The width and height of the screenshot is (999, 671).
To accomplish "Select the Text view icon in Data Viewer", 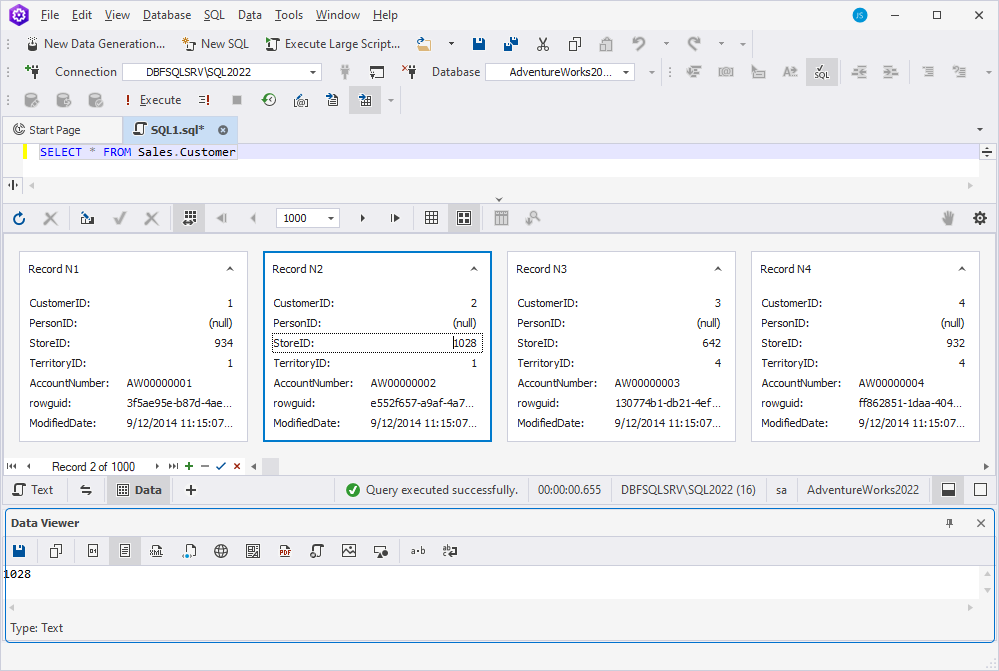I will [125, 551].
